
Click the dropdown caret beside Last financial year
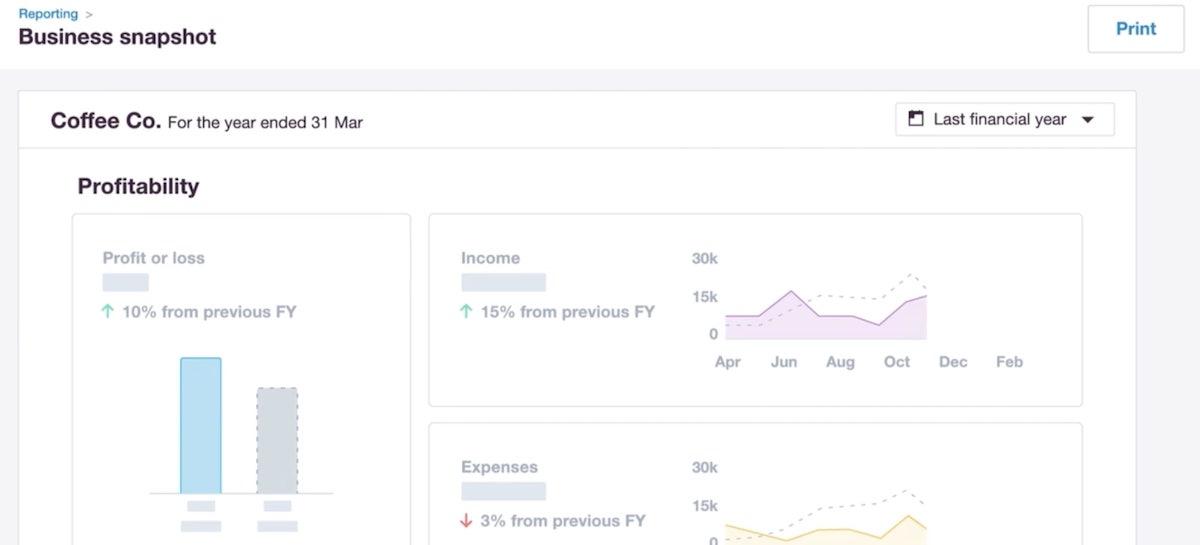click(1089, 120)
